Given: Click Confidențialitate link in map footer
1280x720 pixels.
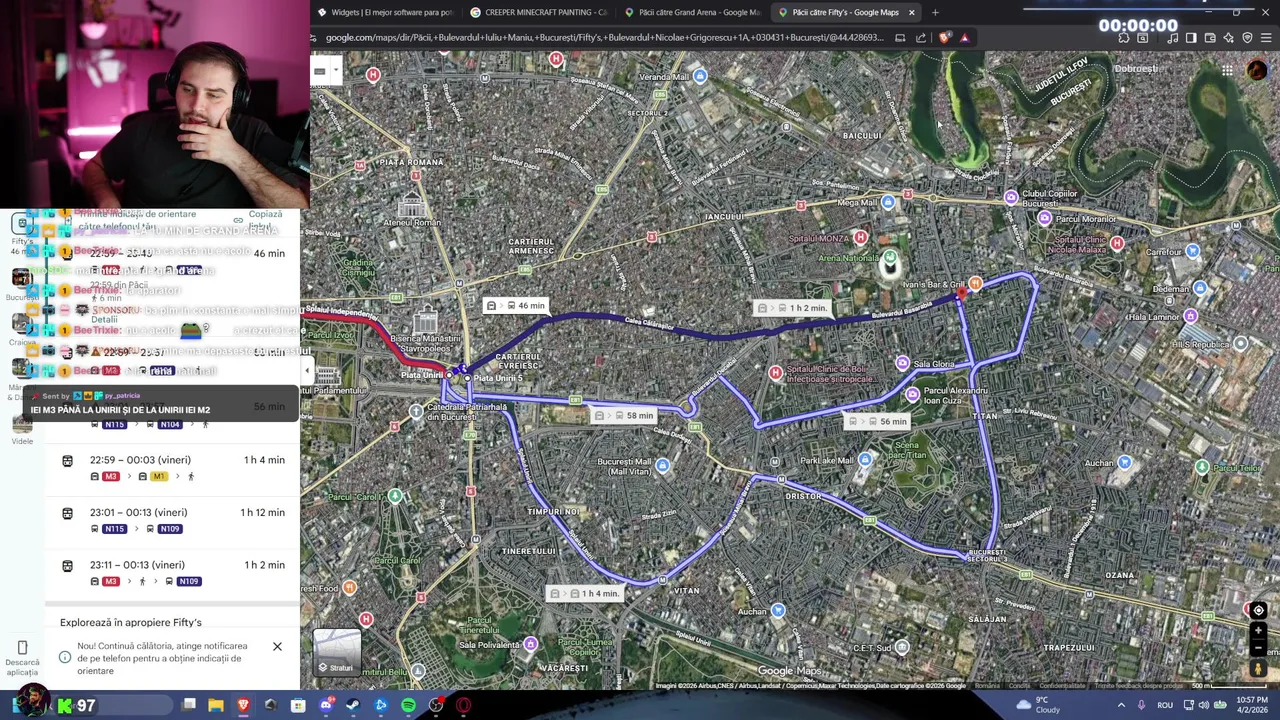Looking at the screenshot, I should [1062, 686].
